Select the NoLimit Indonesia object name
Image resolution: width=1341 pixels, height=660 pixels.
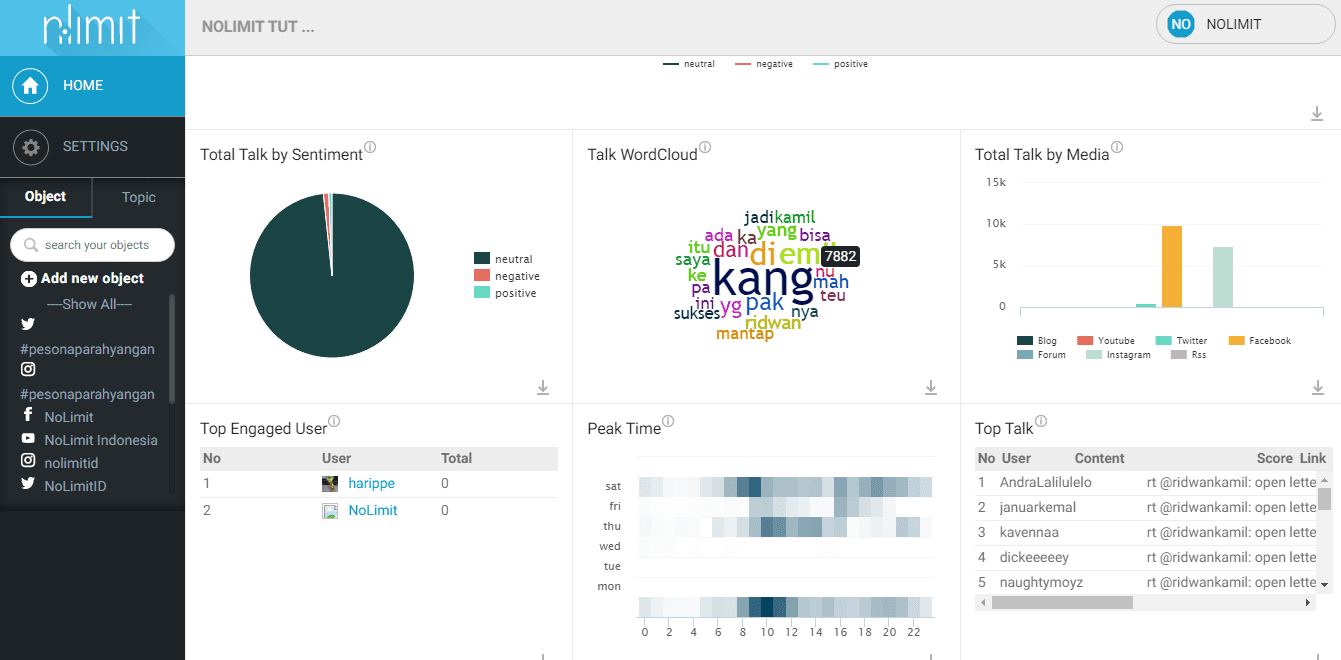click(x=101, y=440)
